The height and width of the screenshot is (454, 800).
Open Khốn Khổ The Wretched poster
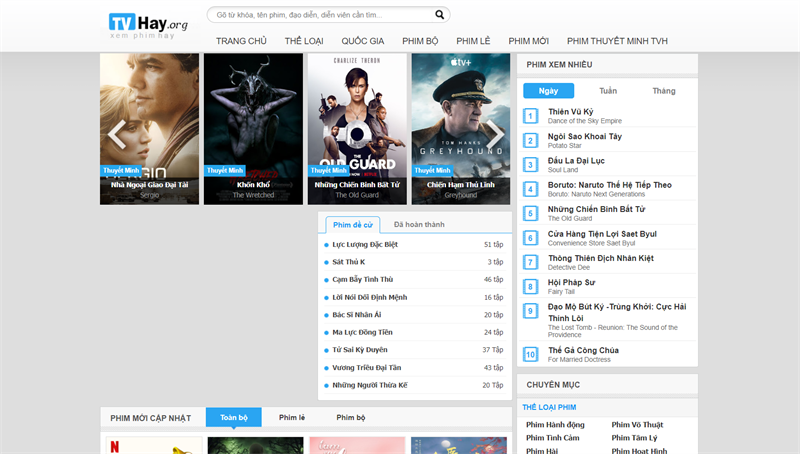(x=253, y=129)
